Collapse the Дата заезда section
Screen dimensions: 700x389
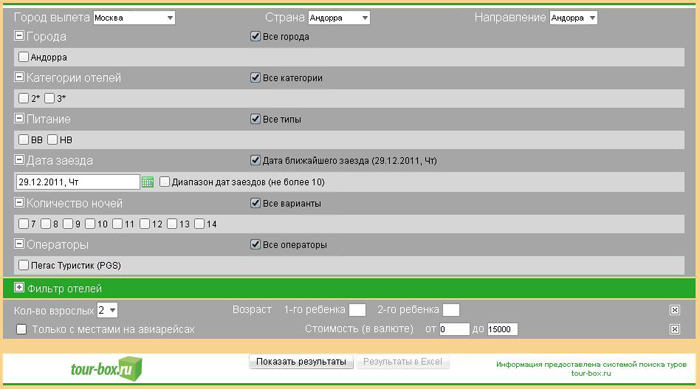19,159
